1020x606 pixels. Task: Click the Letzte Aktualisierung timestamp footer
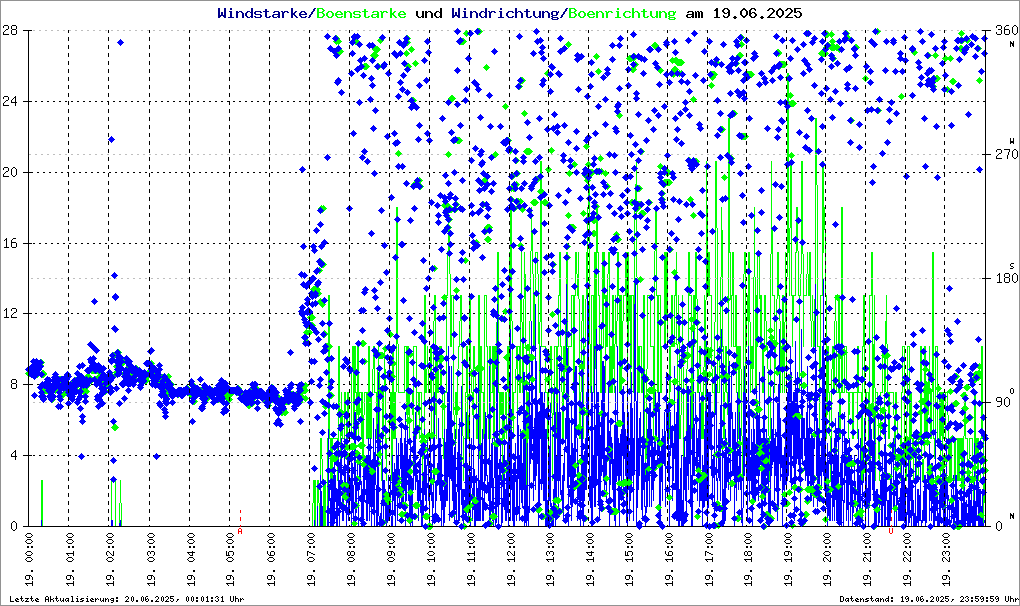coord(127,599)
